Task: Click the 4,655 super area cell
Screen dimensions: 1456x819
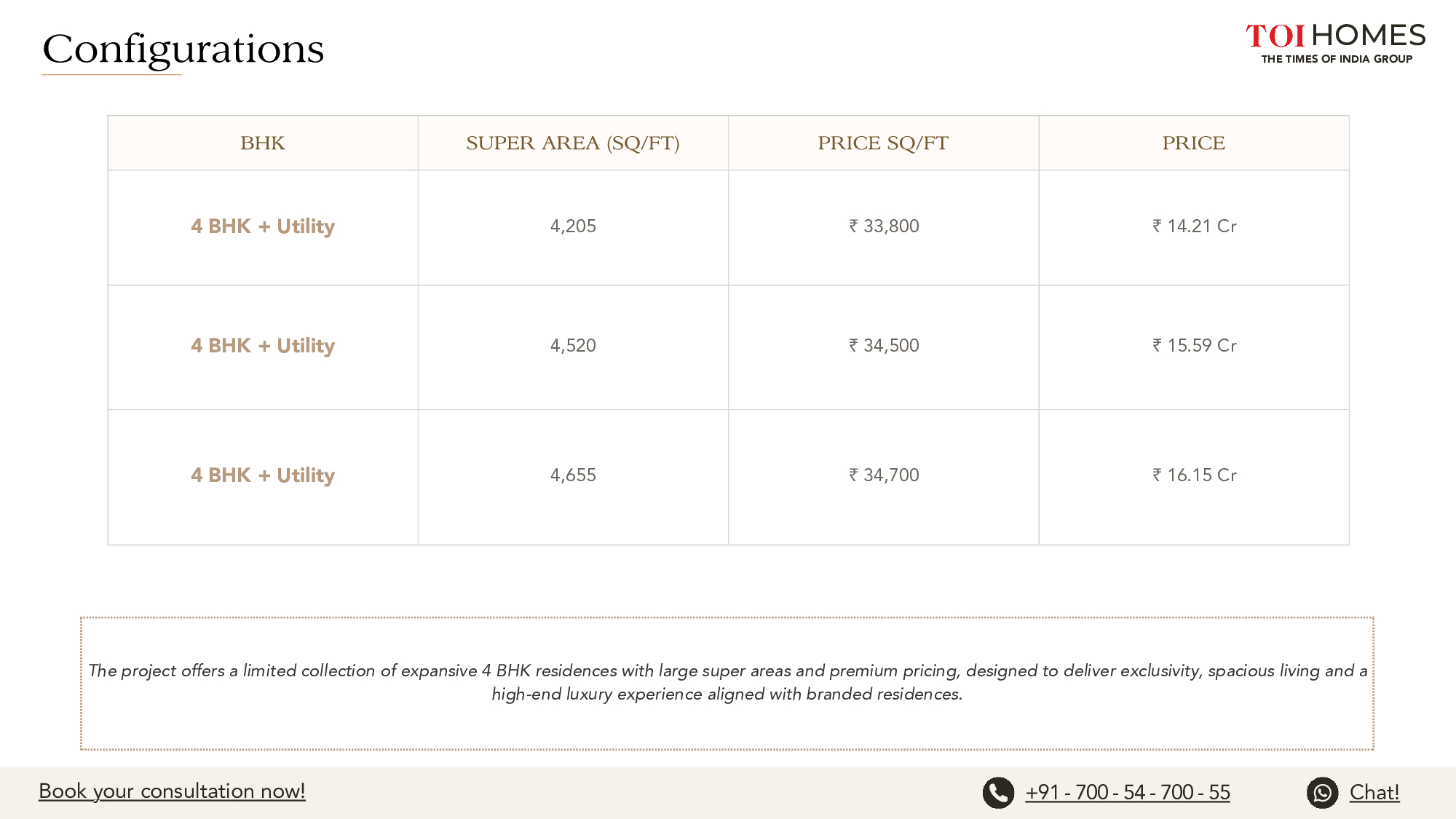Action: (573, 475)
